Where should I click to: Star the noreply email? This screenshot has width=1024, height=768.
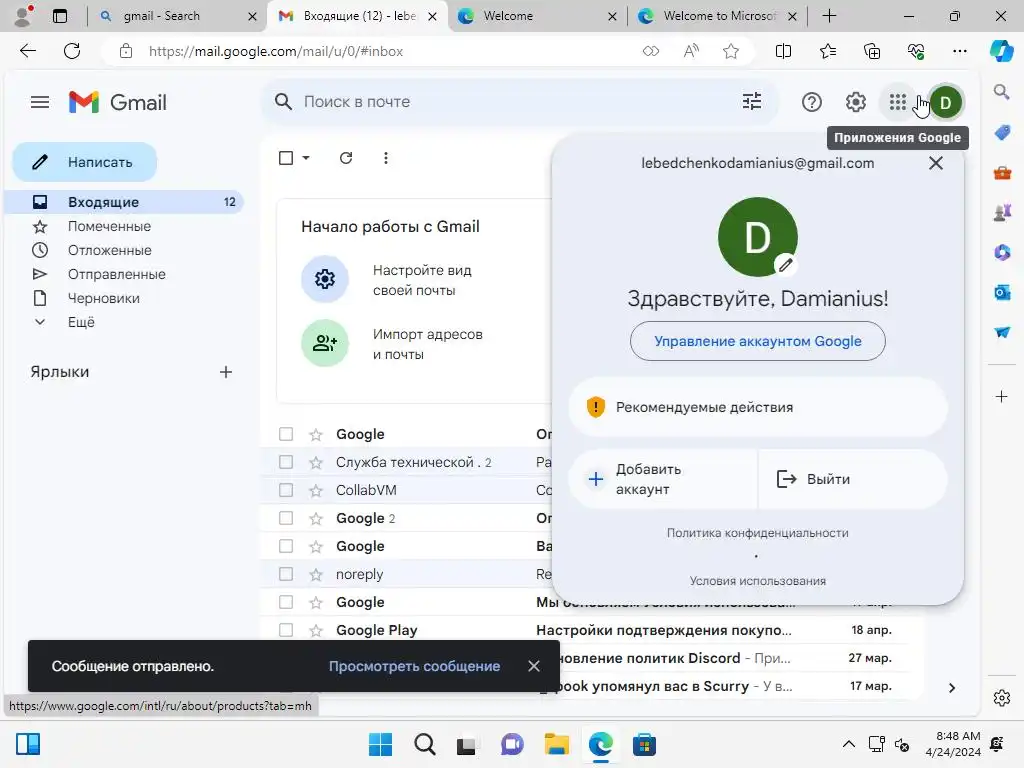[x=316, y=574]
